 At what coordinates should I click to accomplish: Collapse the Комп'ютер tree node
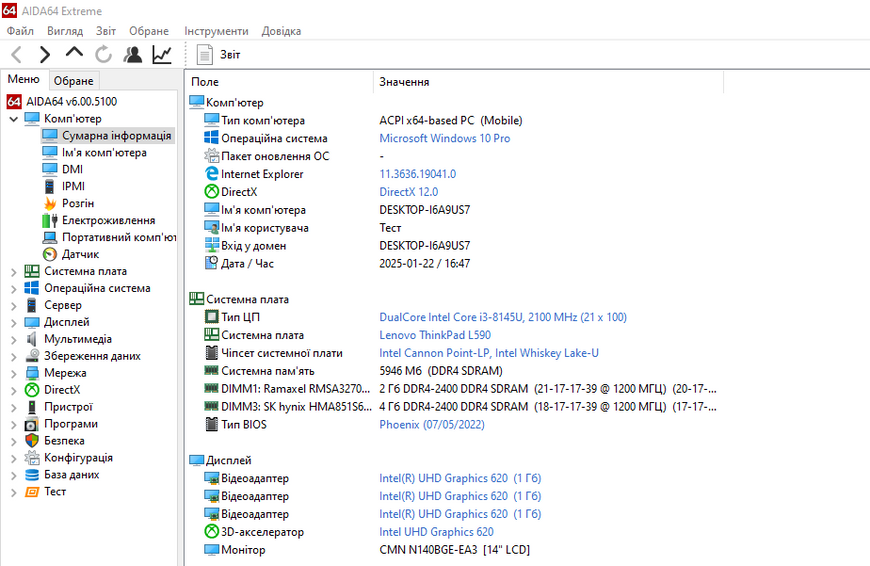tap(14, 119)
